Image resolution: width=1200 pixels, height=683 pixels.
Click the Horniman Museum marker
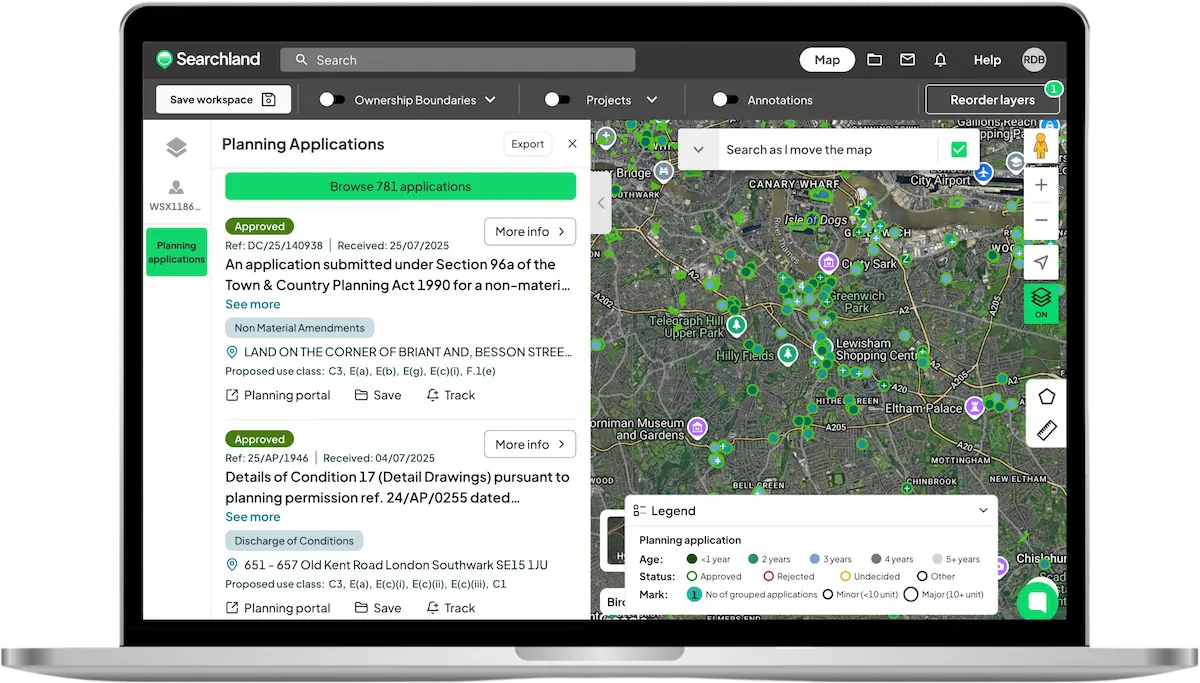[697, 428]
